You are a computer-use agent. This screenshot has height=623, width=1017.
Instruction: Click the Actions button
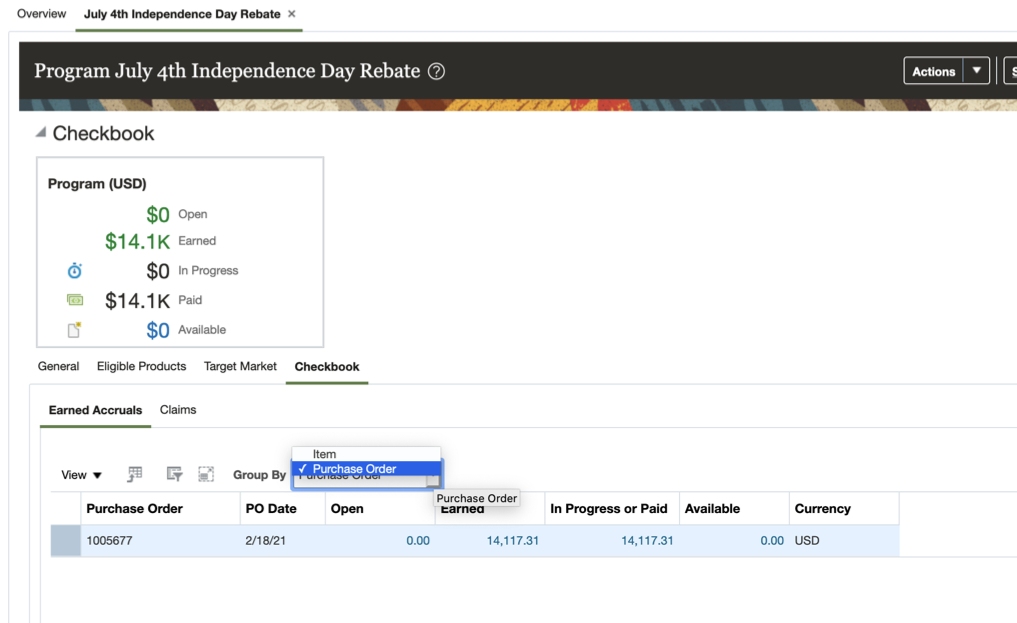coord(933,71)
